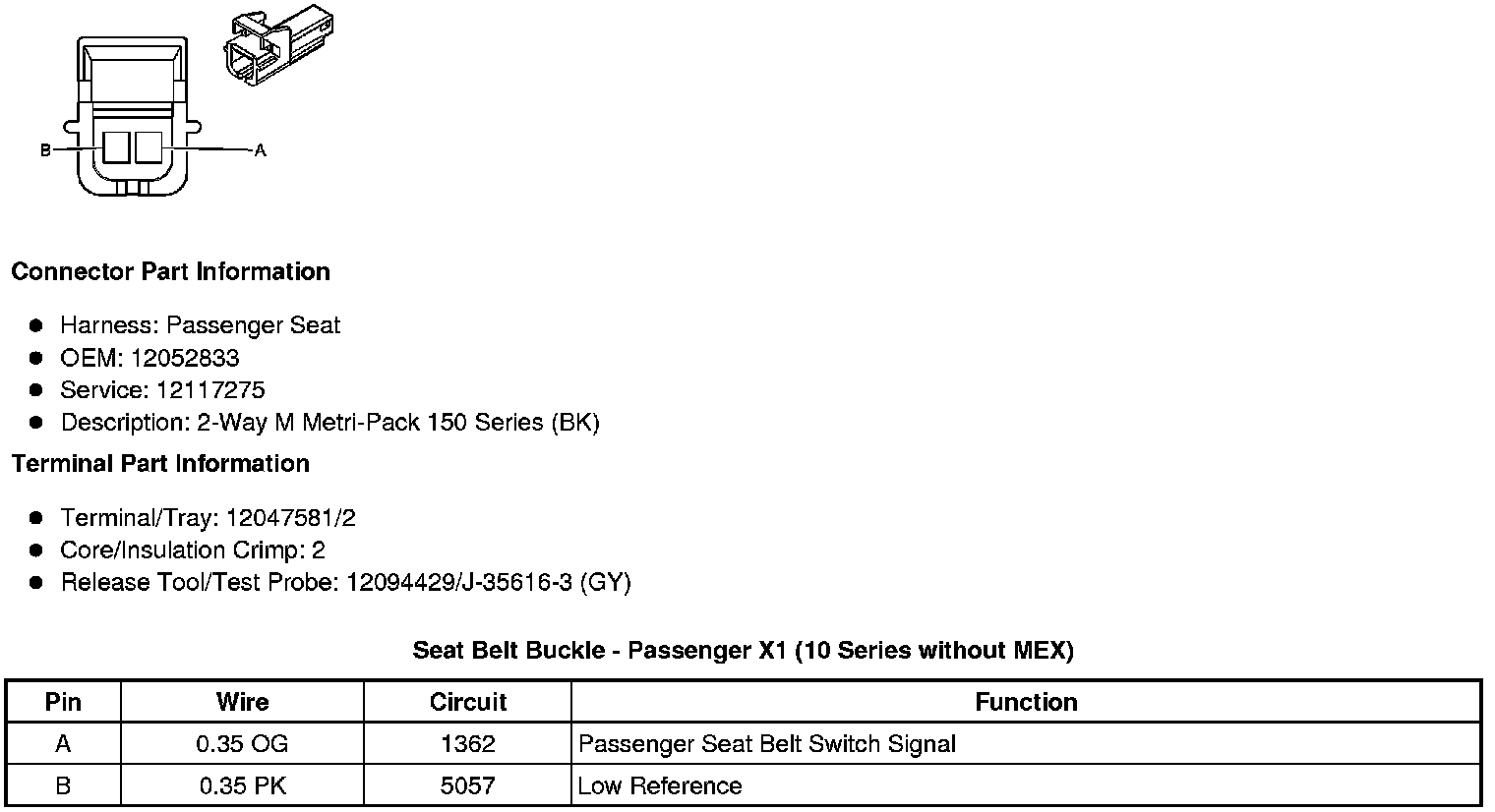Click the Core/Insulation Crimp entry
Screen dimensions: 1495x812
193,551
